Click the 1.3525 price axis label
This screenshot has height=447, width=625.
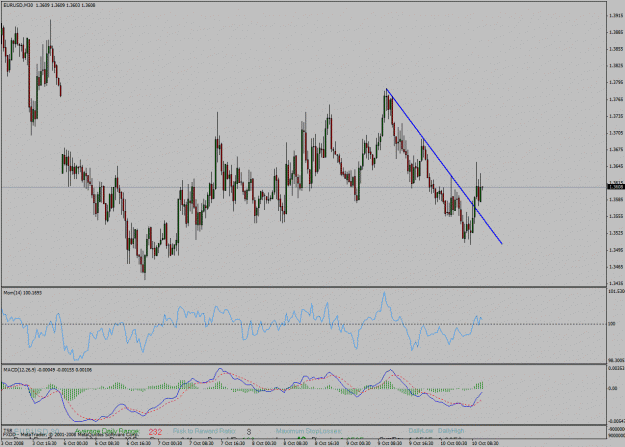tap(616, 233)
